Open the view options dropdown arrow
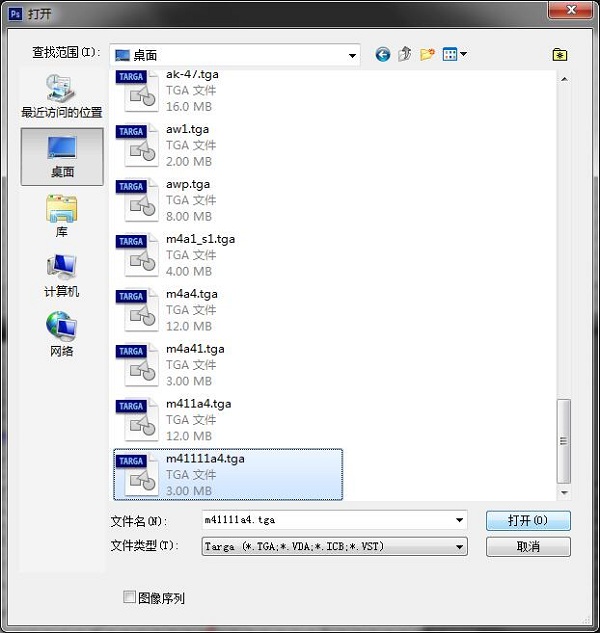This screenshot has width=600, height=633. point(463,54)
